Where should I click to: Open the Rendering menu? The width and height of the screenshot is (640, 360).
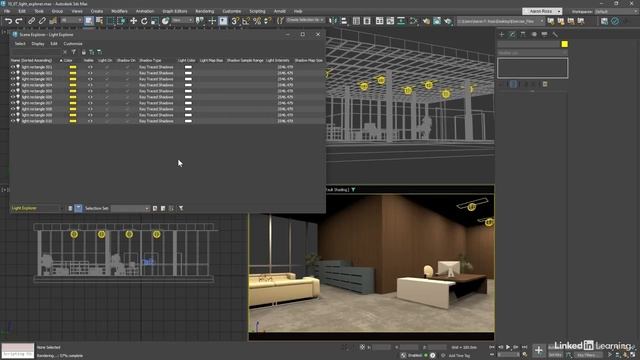(x=204, y=11)
